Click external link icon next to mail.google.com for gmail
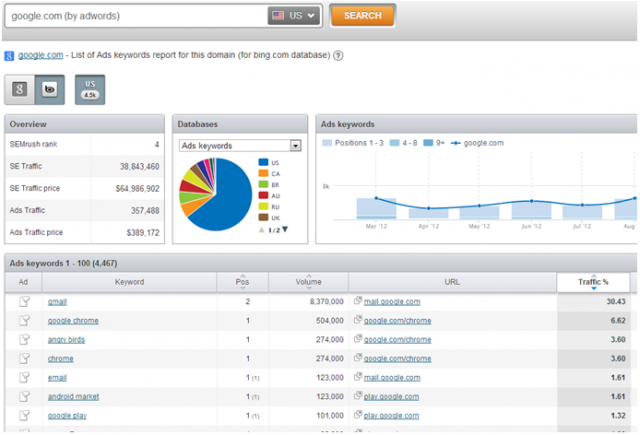640x435 pixels. pyautogui.click(x=356, y=301)
